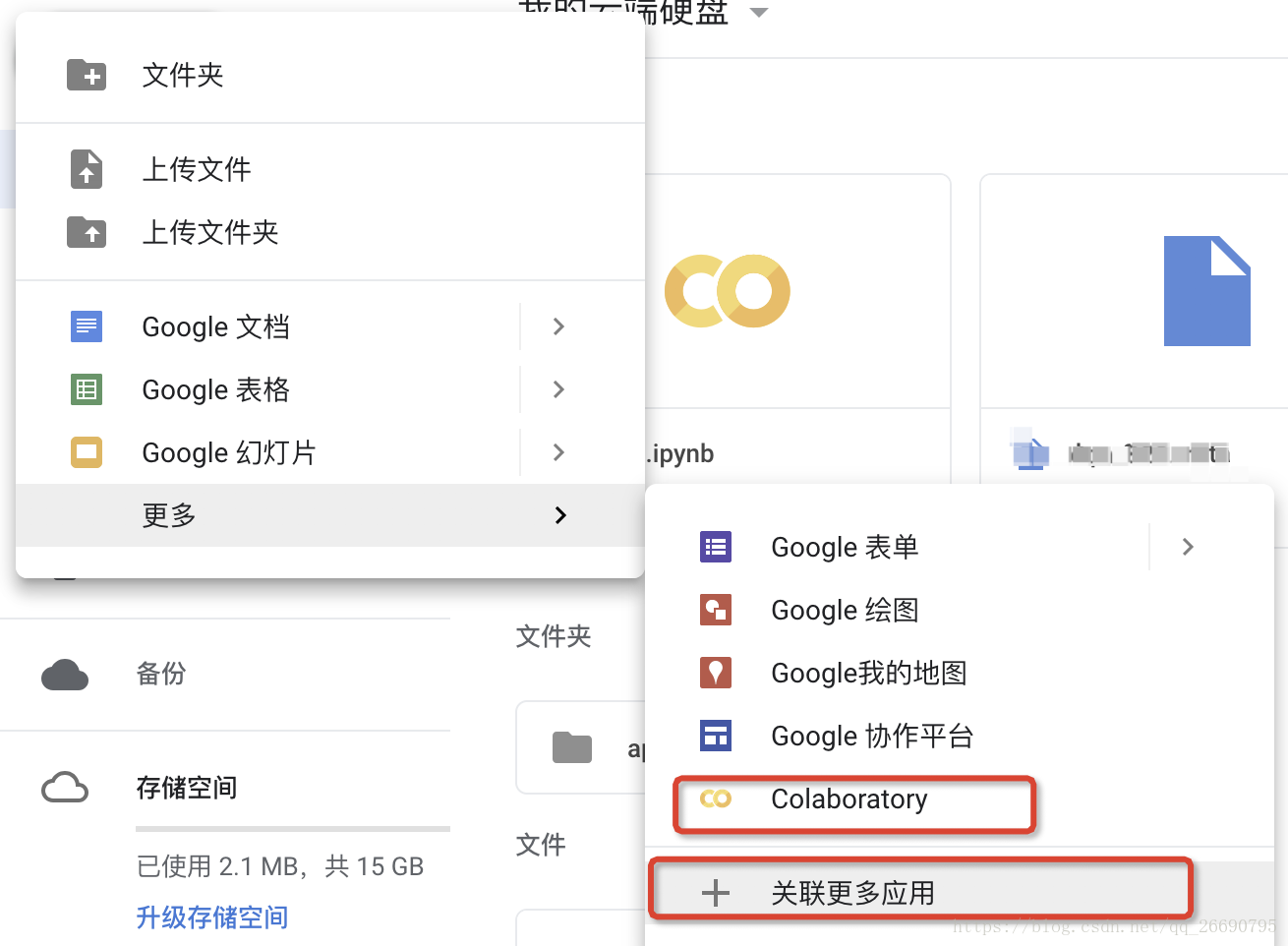Expand the Google 表单 submenu arrow
1288x946 pixels.
(x=1188, y=547)
